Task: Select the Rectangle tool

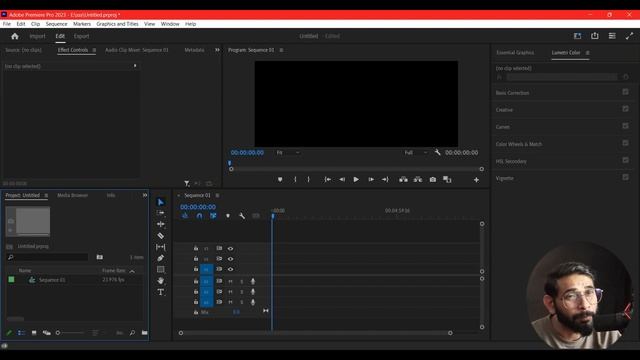Action: coord(160,269)
